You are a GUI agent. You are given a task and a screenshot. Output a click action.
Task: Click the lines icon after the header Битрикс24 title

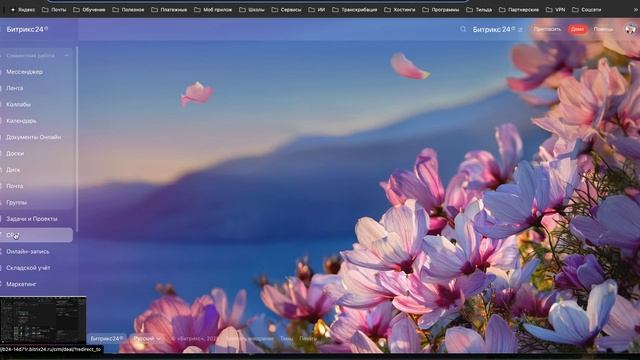(x=520, y=30)
